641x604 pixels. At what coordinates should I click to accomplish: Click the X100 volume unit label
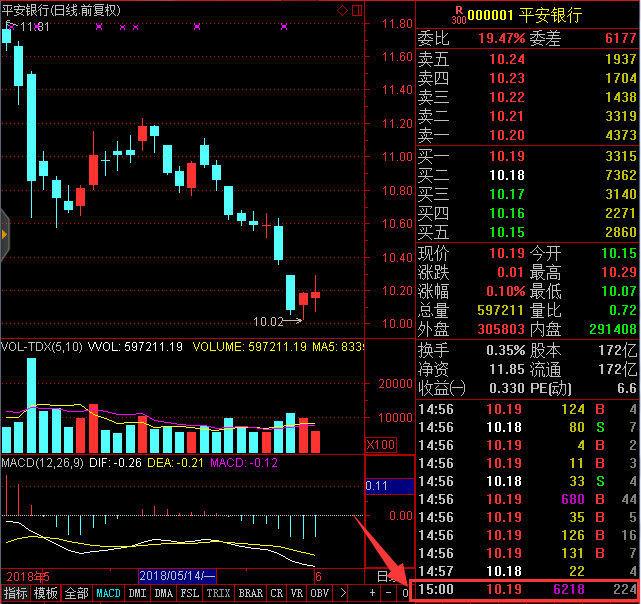(381, 445)
